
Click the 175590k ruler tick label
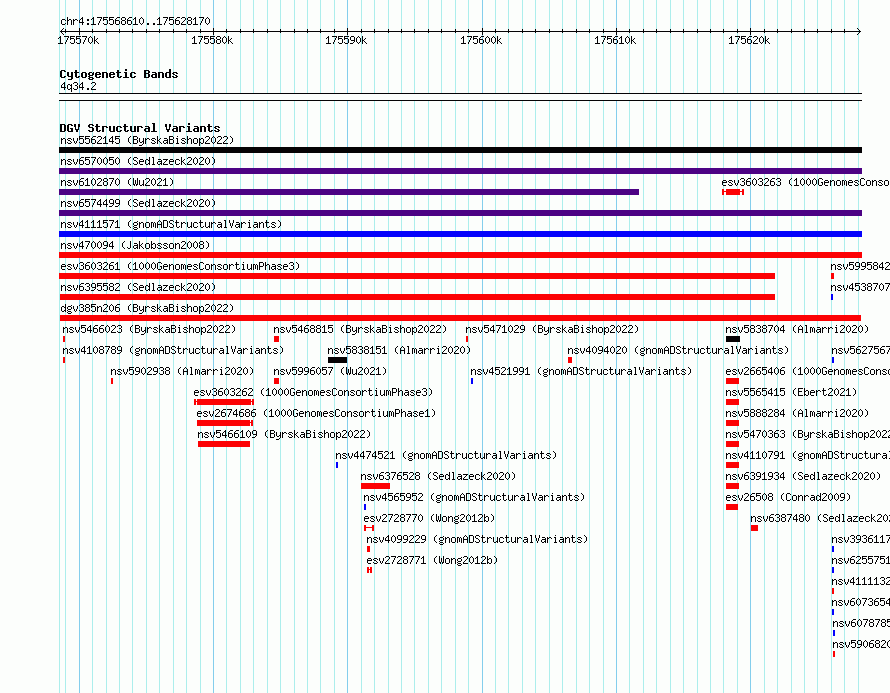click(346, 40)
